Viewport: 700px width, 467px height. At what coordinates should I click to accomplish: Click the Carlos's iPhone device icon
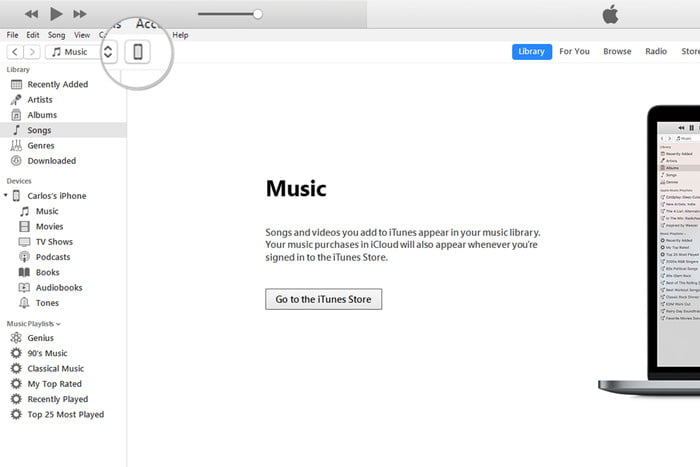coord(16,196)
